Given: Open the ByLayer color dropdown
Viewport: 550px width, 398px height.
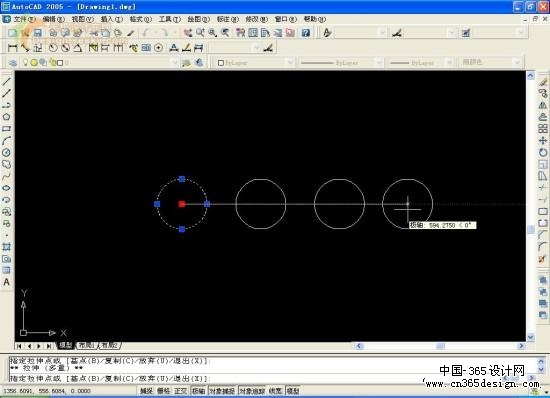Looking at the screenshot, I should (x=290, y=63).
